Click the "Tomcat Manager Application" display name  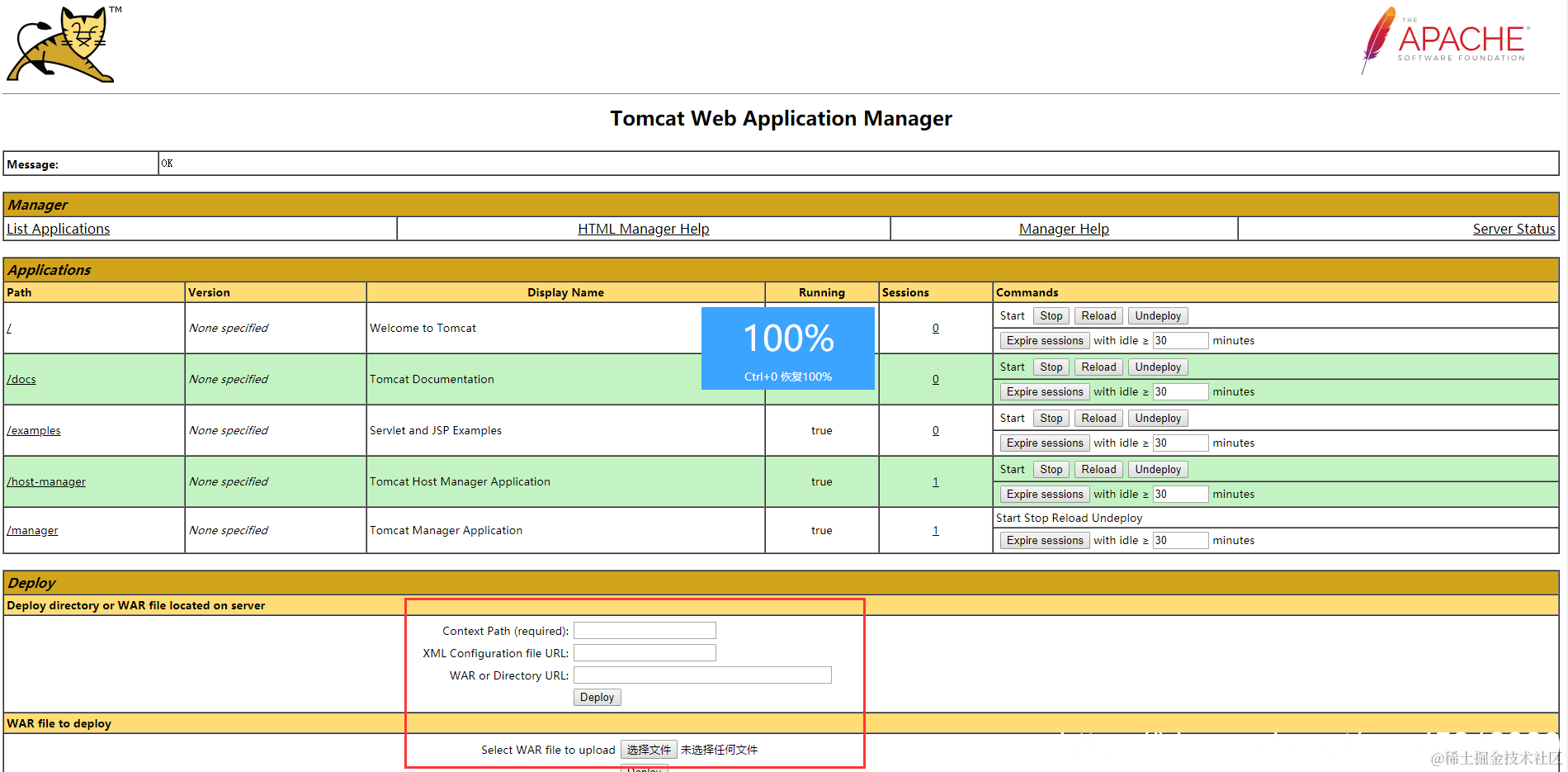[x=446, y=530]
